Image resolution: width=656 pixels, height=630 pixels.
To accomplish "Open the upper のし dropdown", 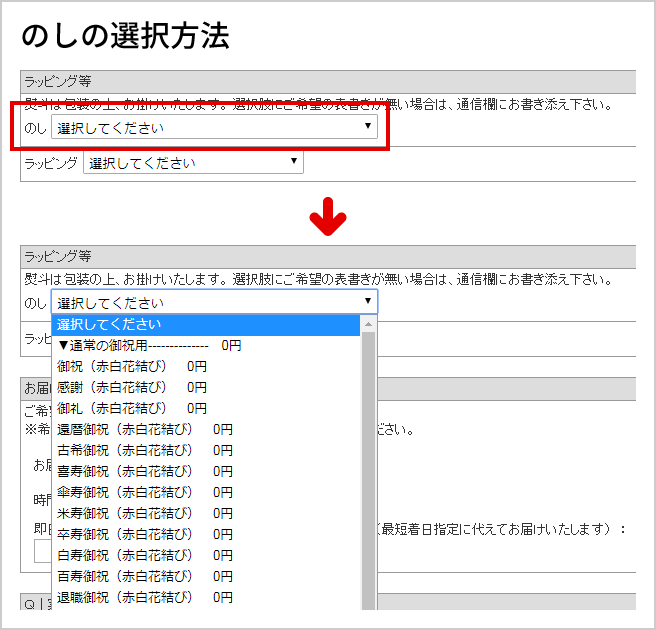I will (214, 127).
